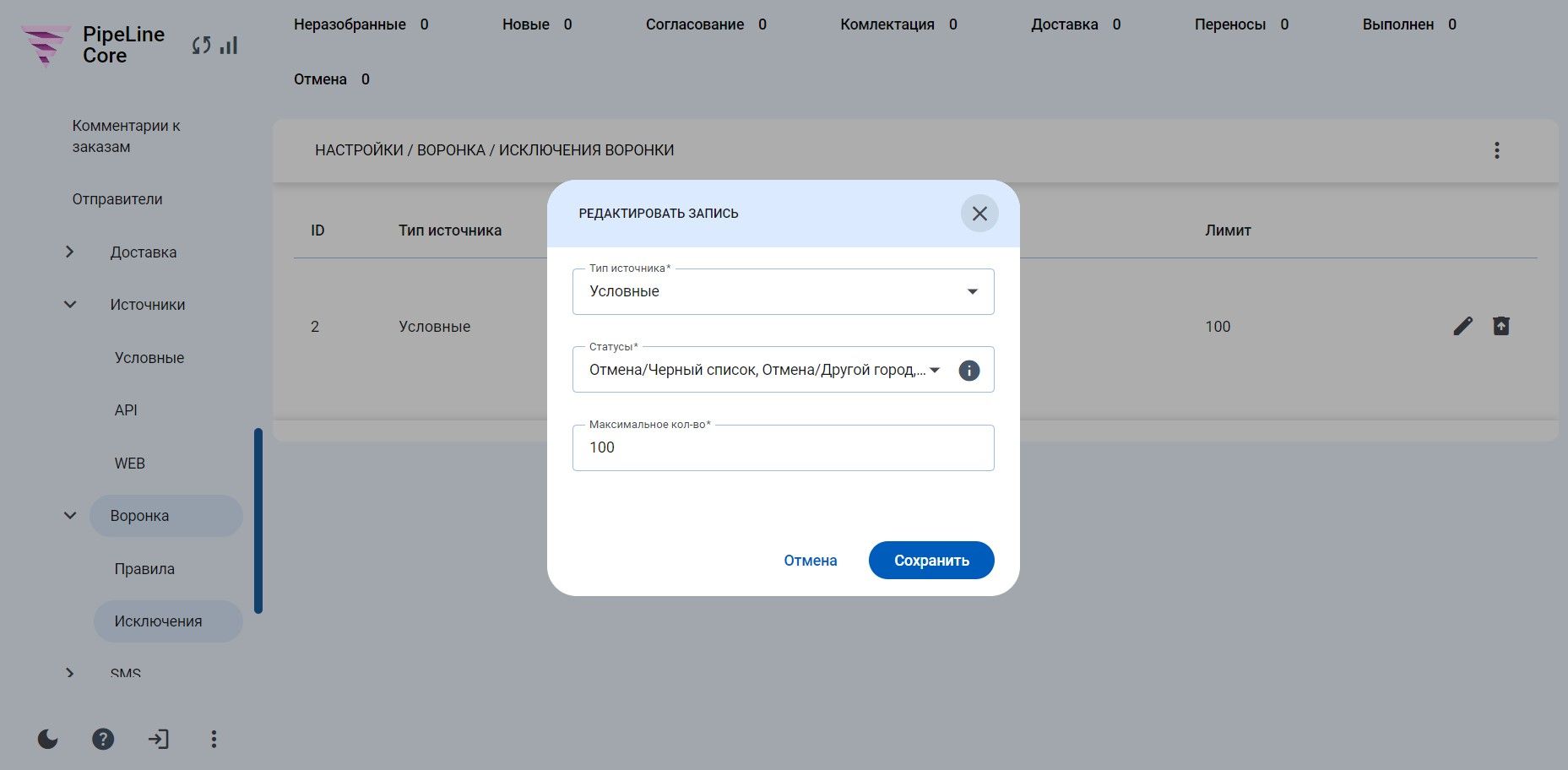This screenshot has height=770, width=1568.
Task: Click the Доставка sidebar label
Action: (x=144, y=252)
